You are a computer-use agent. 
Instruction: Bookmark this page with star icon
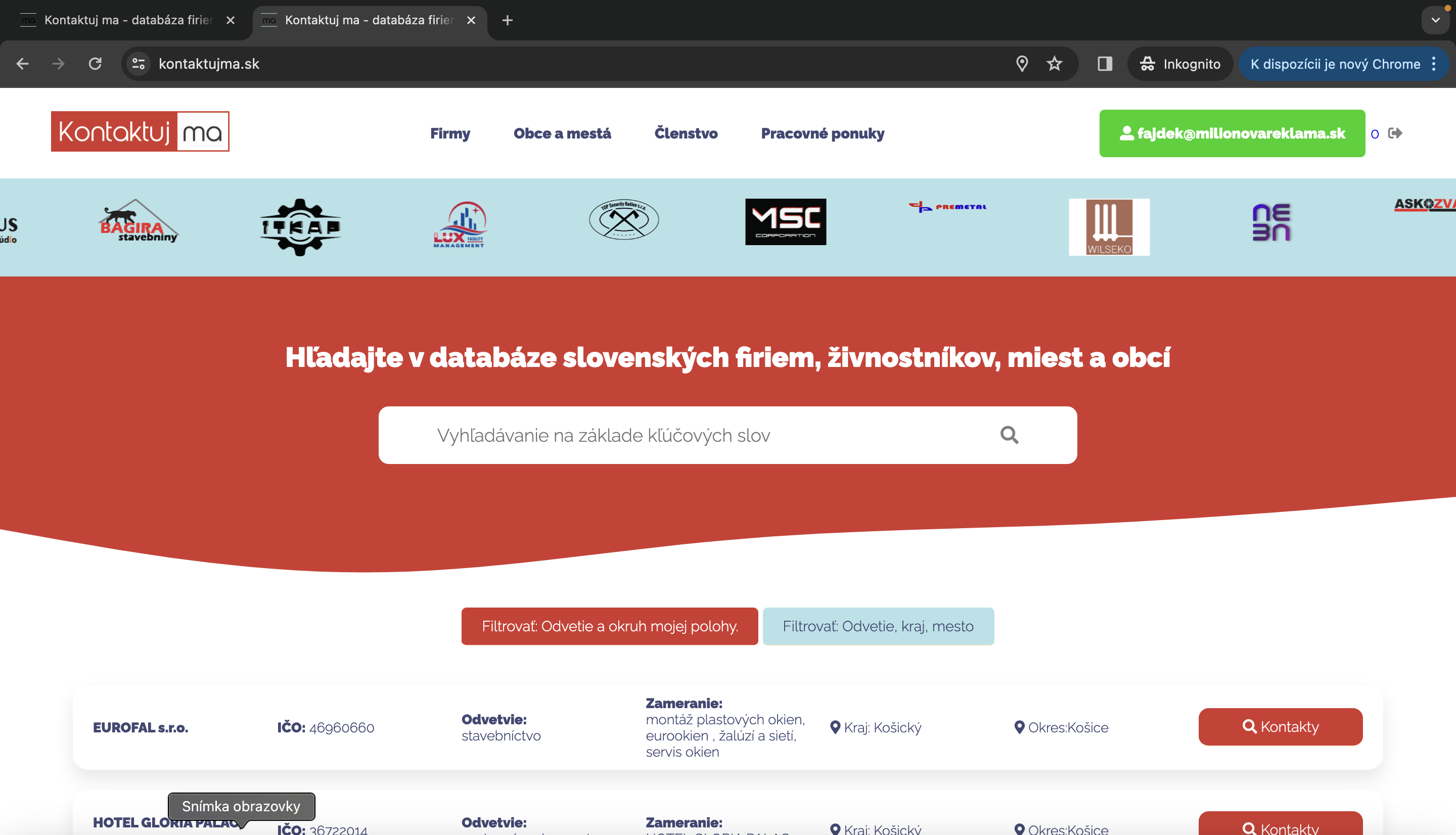[1054, 64]
